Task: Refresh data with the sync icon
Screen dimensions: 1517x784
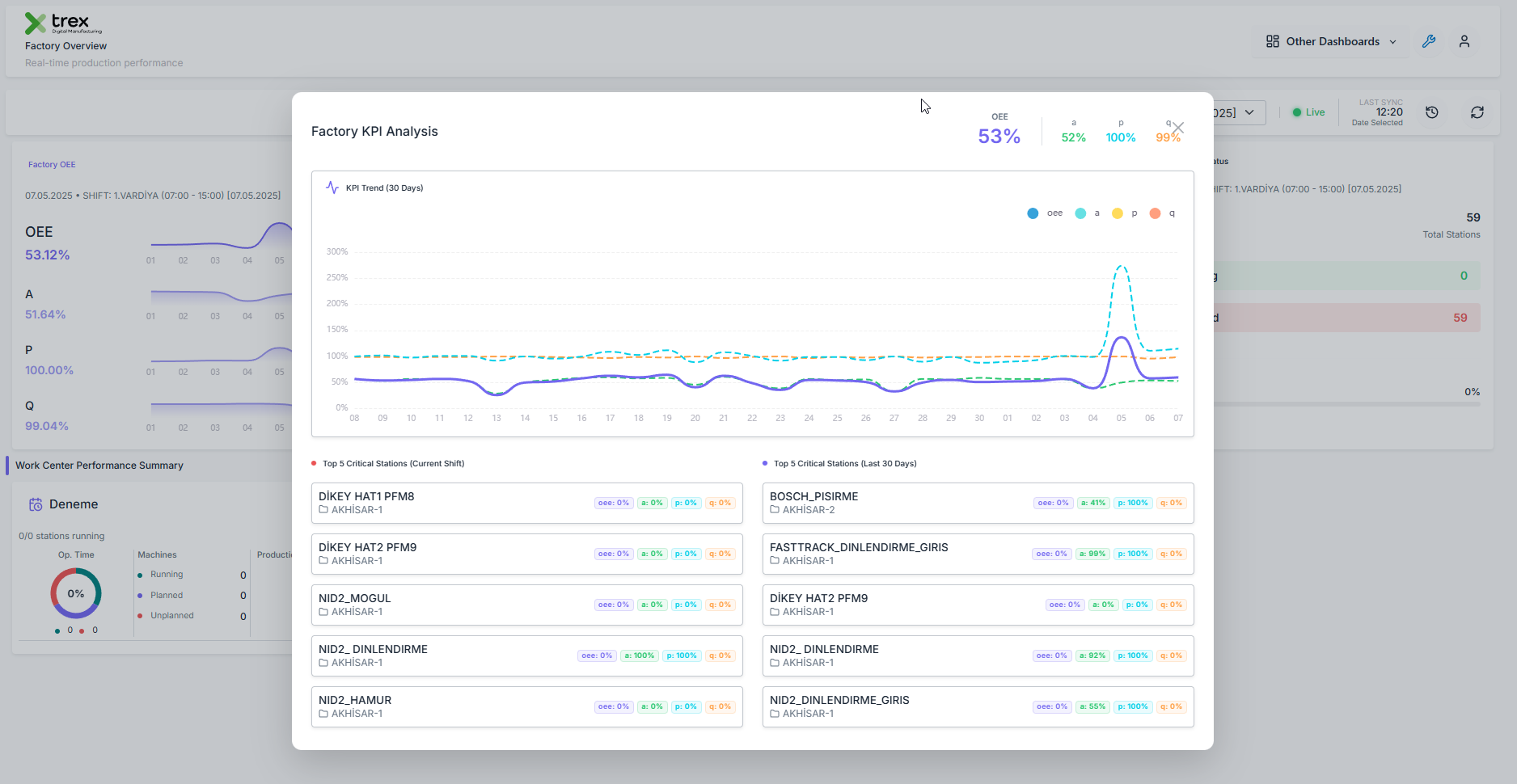Action: (x=1477, y=112)
